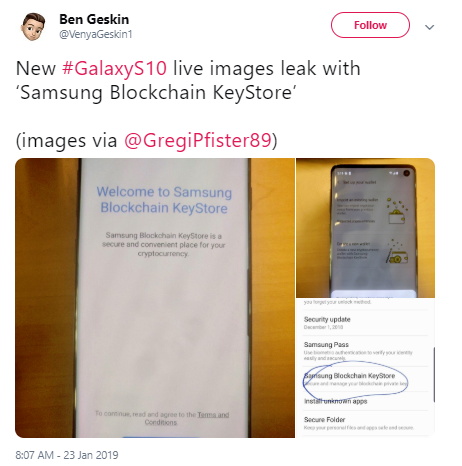Click the create new wallet icon in photo
The image size is (462, 466).
point(397,252)
